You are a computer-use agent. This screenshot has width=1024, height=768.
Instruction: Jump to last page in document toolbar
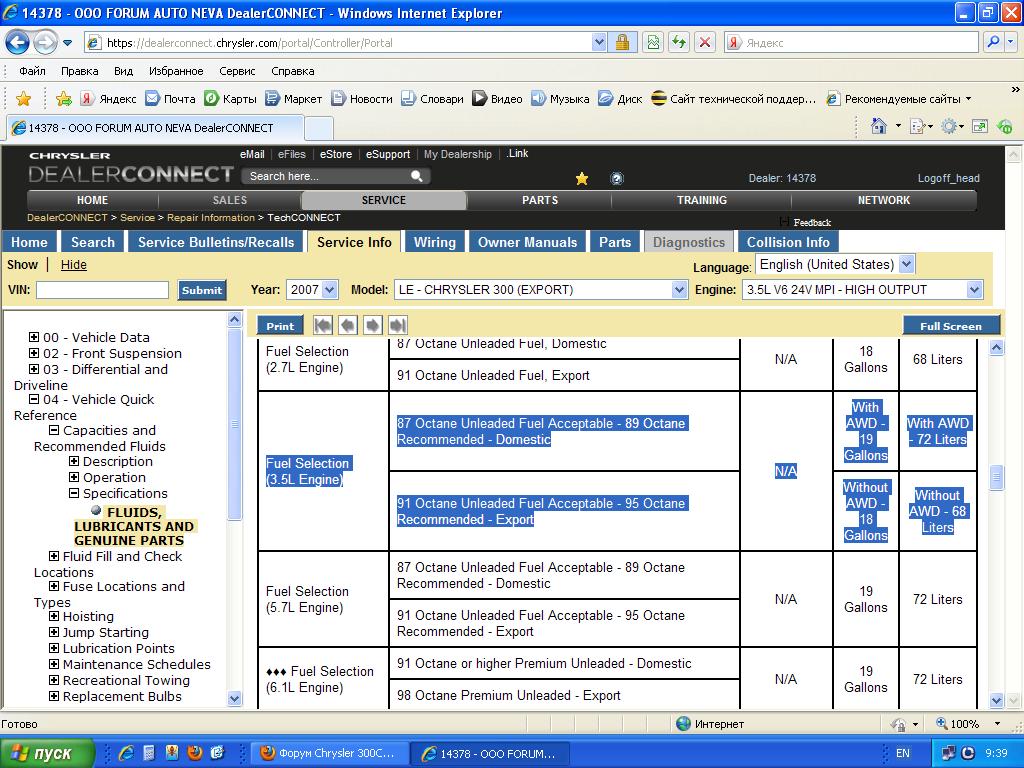398,325
